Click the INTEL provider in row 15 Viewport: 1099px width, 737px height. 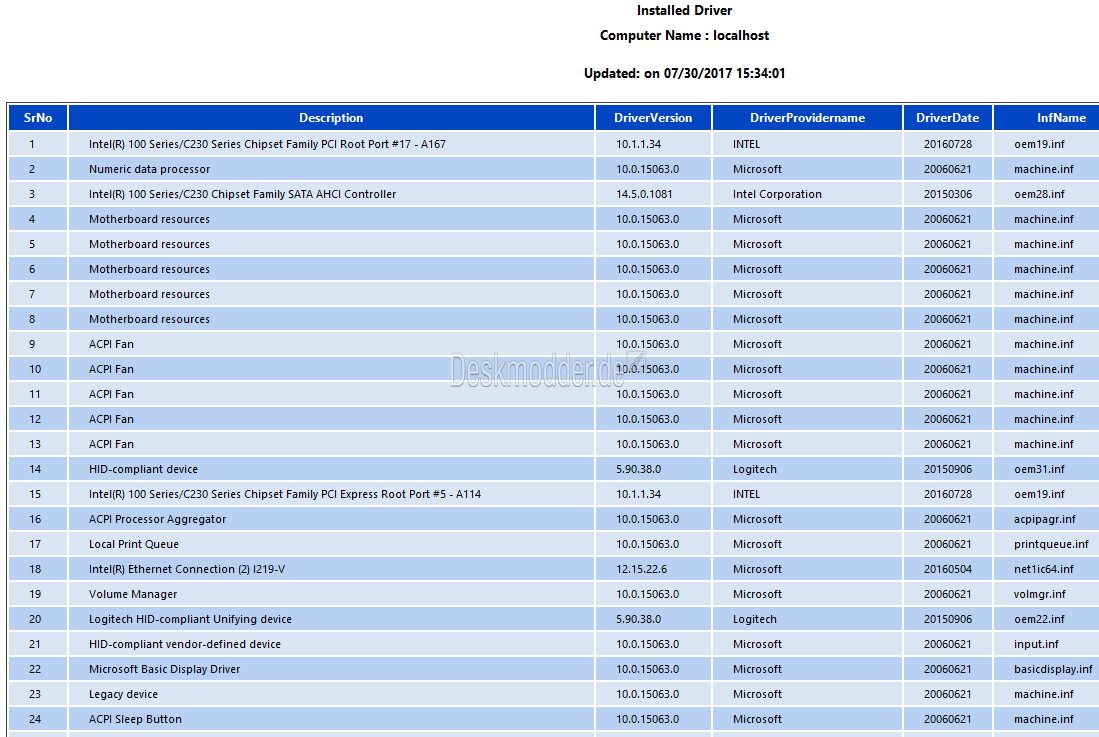click(746, 495)
